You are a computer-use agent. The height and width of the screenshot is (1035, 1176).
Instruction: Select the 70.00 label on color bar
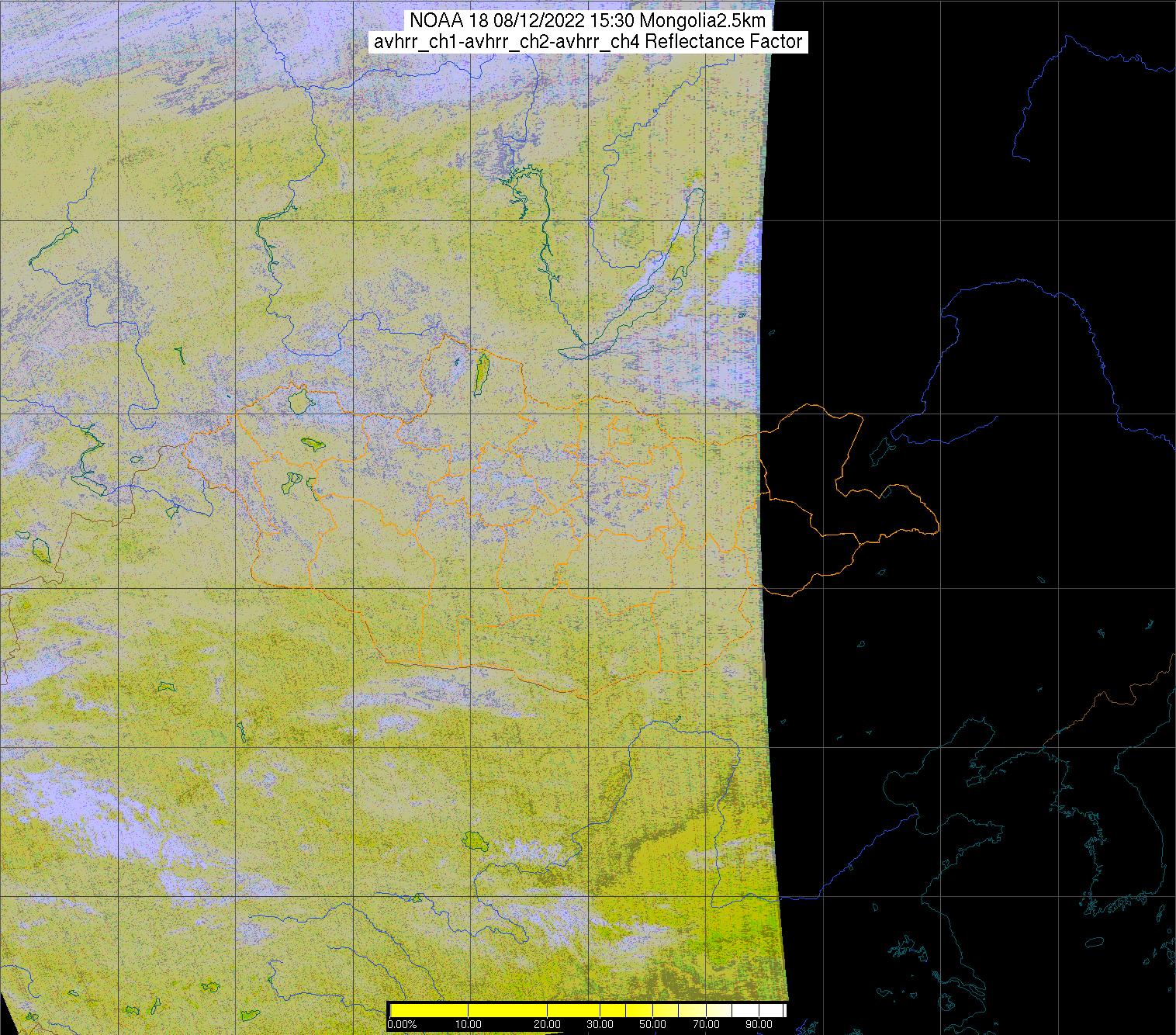coord(705,1026)
